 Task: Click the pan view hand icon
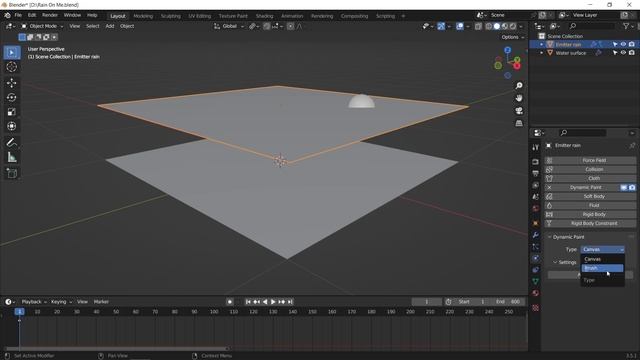(519, 98)
